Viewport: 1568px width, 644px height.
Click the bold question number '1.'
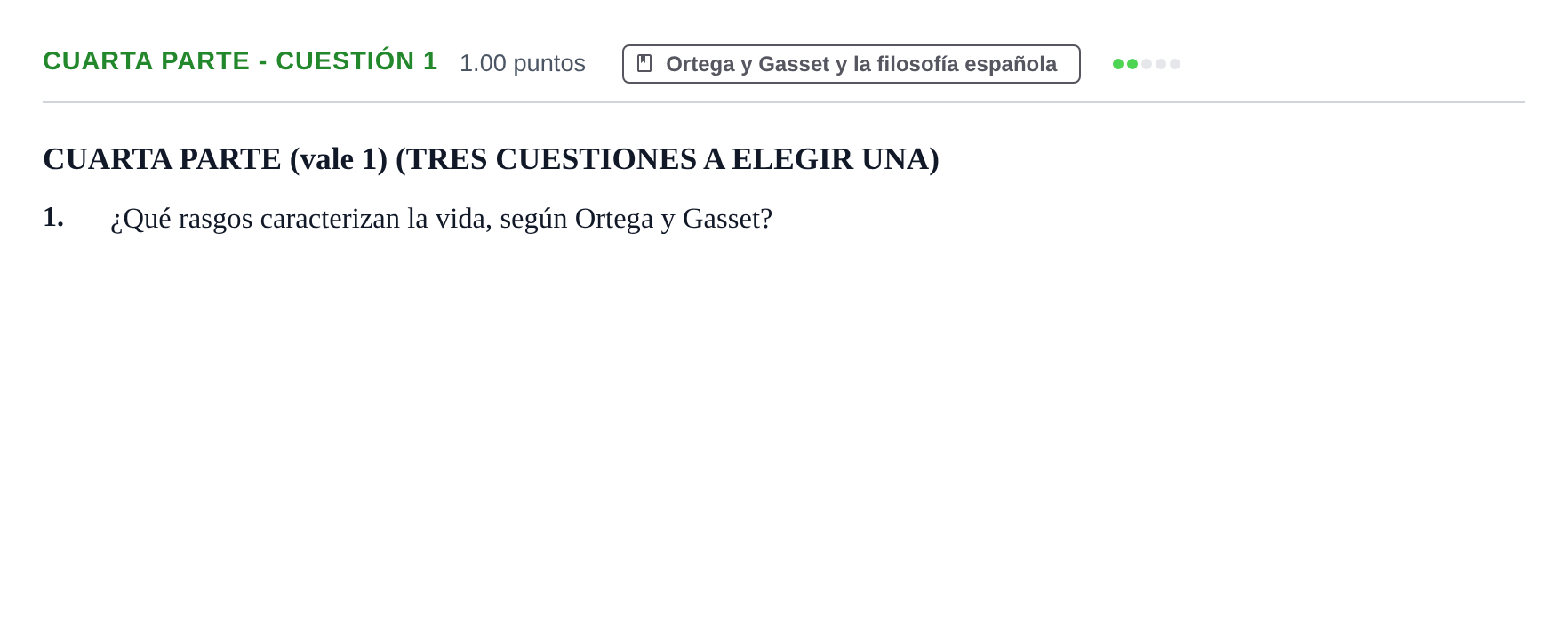click(x=53, y=217)
